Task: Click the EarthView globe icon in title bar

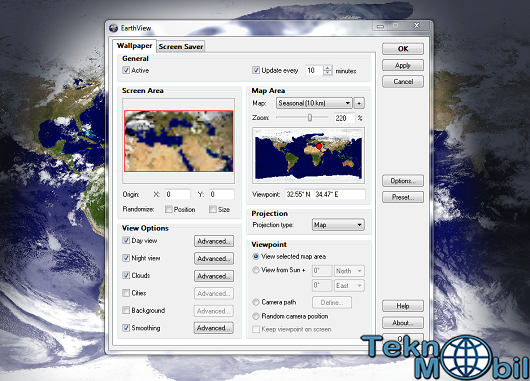Action: pyautogui.click(x=113, y=28)
